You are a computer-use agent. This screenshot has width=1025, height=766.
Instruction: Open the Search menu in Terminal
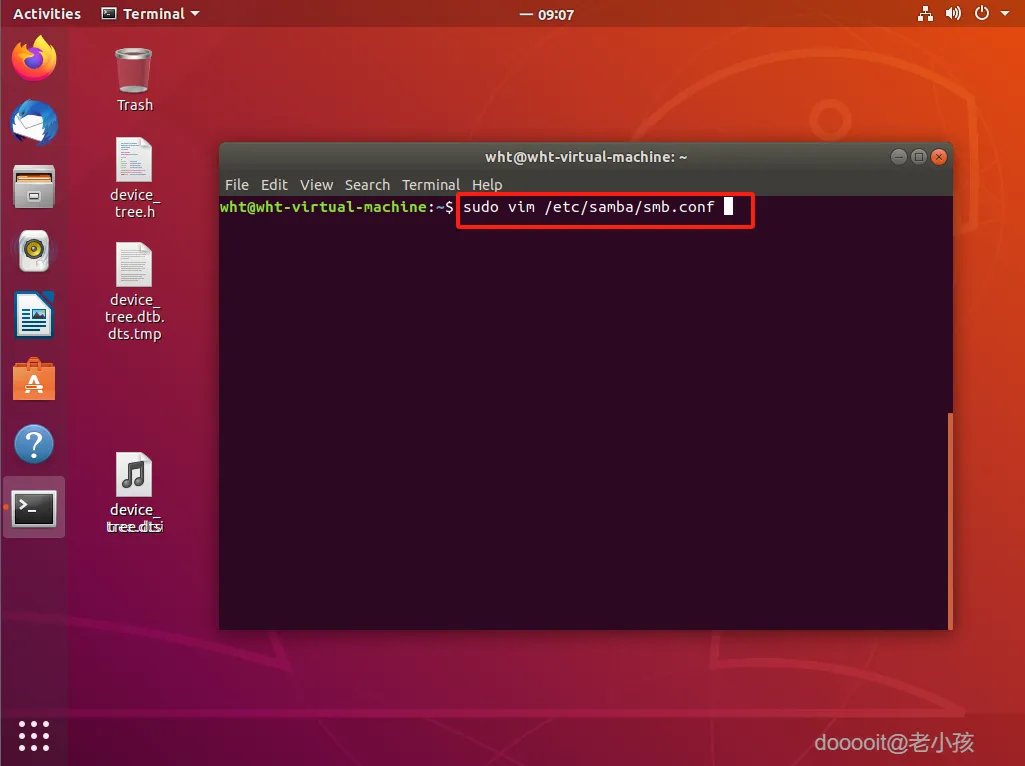pos(367,185)
